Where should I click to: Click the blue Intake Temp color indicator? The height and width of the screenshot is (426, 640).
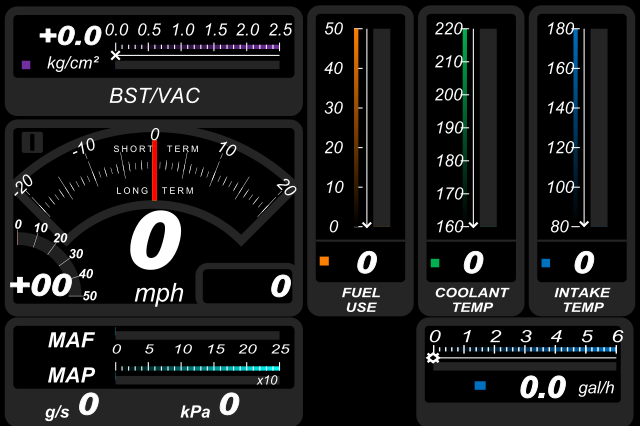click(546, 263)
